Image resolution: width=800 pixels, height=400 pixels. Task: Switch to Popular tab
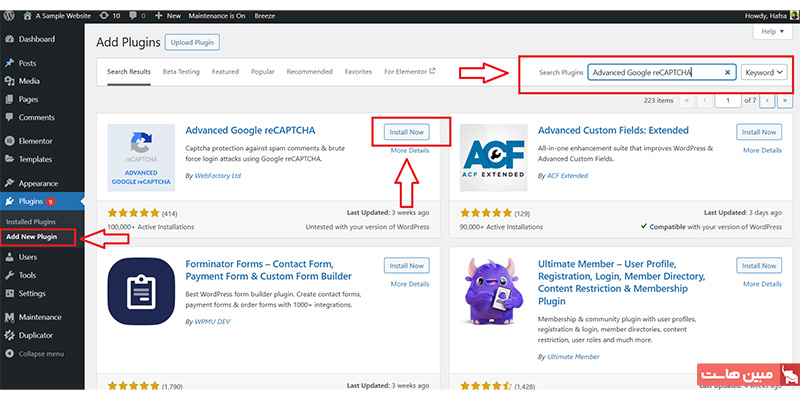point(263,71)
